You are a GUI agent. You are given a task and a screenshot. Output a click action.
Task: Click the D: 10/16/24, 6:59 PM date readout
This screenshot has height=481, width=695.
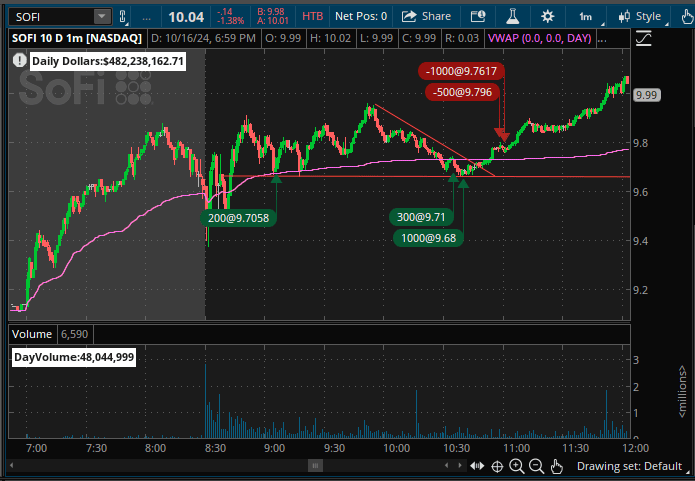(x=203, y=39)
